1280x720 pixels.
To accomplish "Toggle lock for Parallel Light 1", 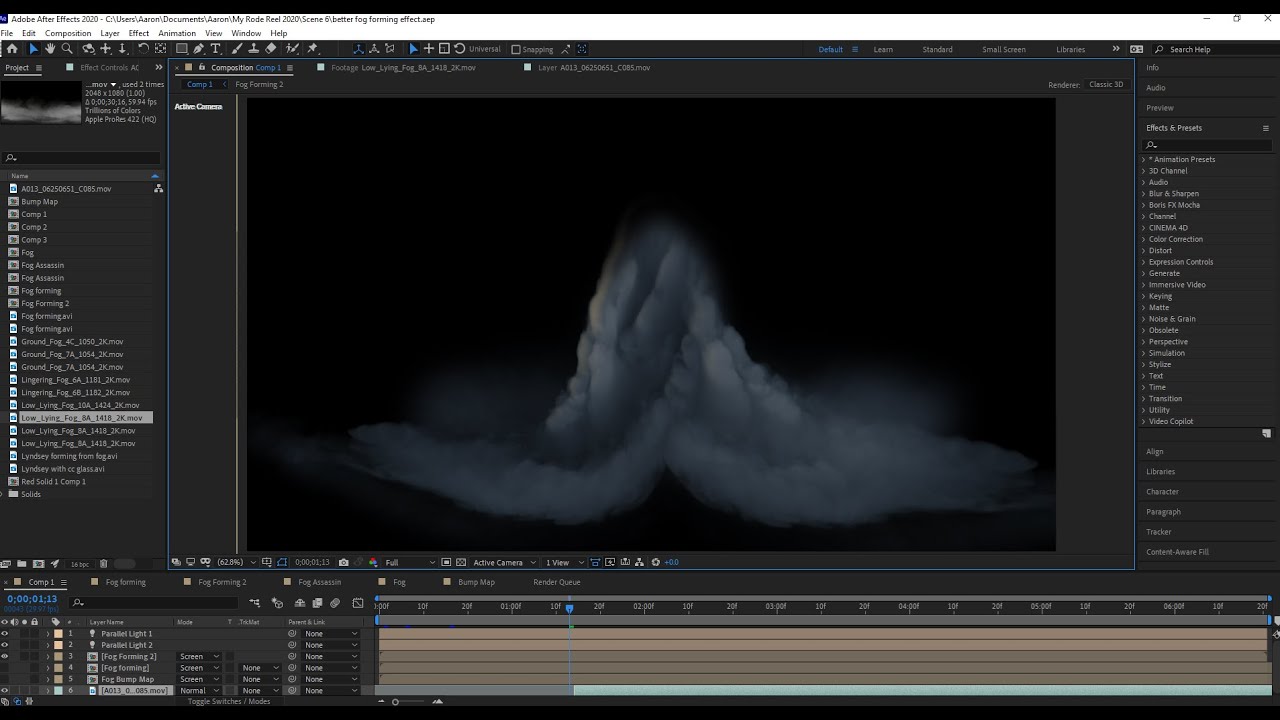I will [35, 634].
